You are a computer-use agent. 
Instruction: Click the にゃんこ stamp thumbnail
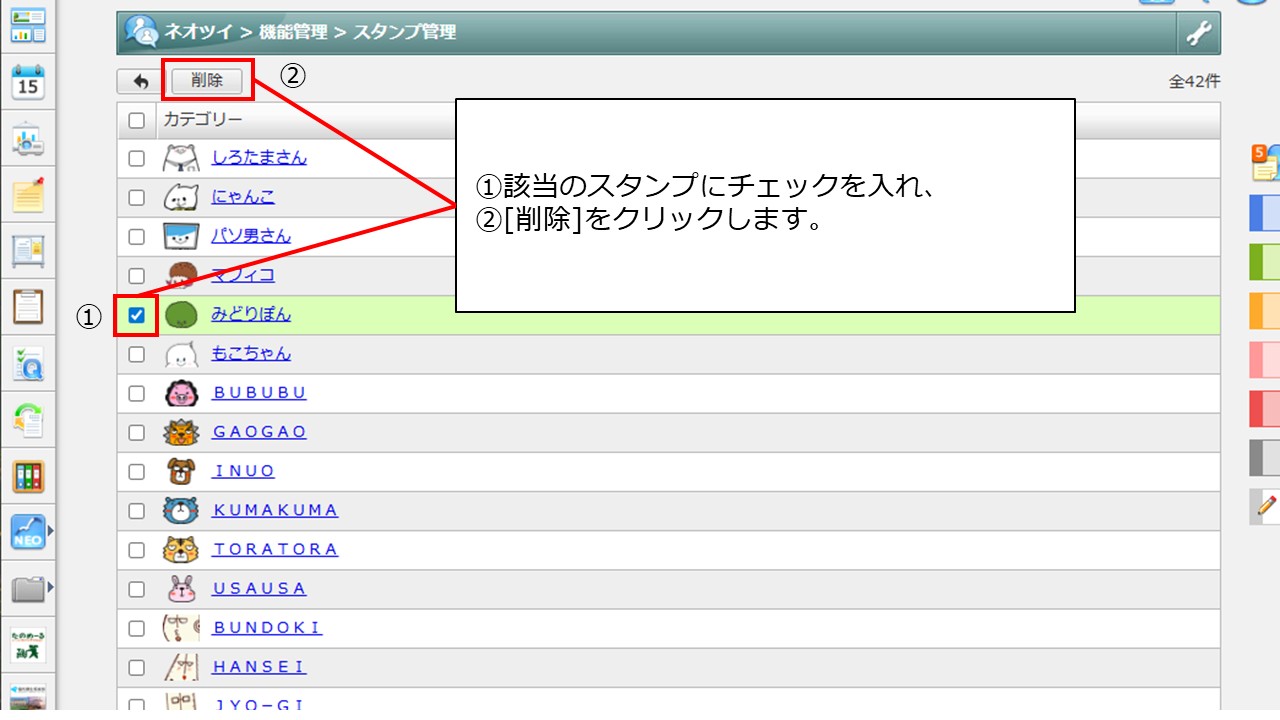coord(180,197)
